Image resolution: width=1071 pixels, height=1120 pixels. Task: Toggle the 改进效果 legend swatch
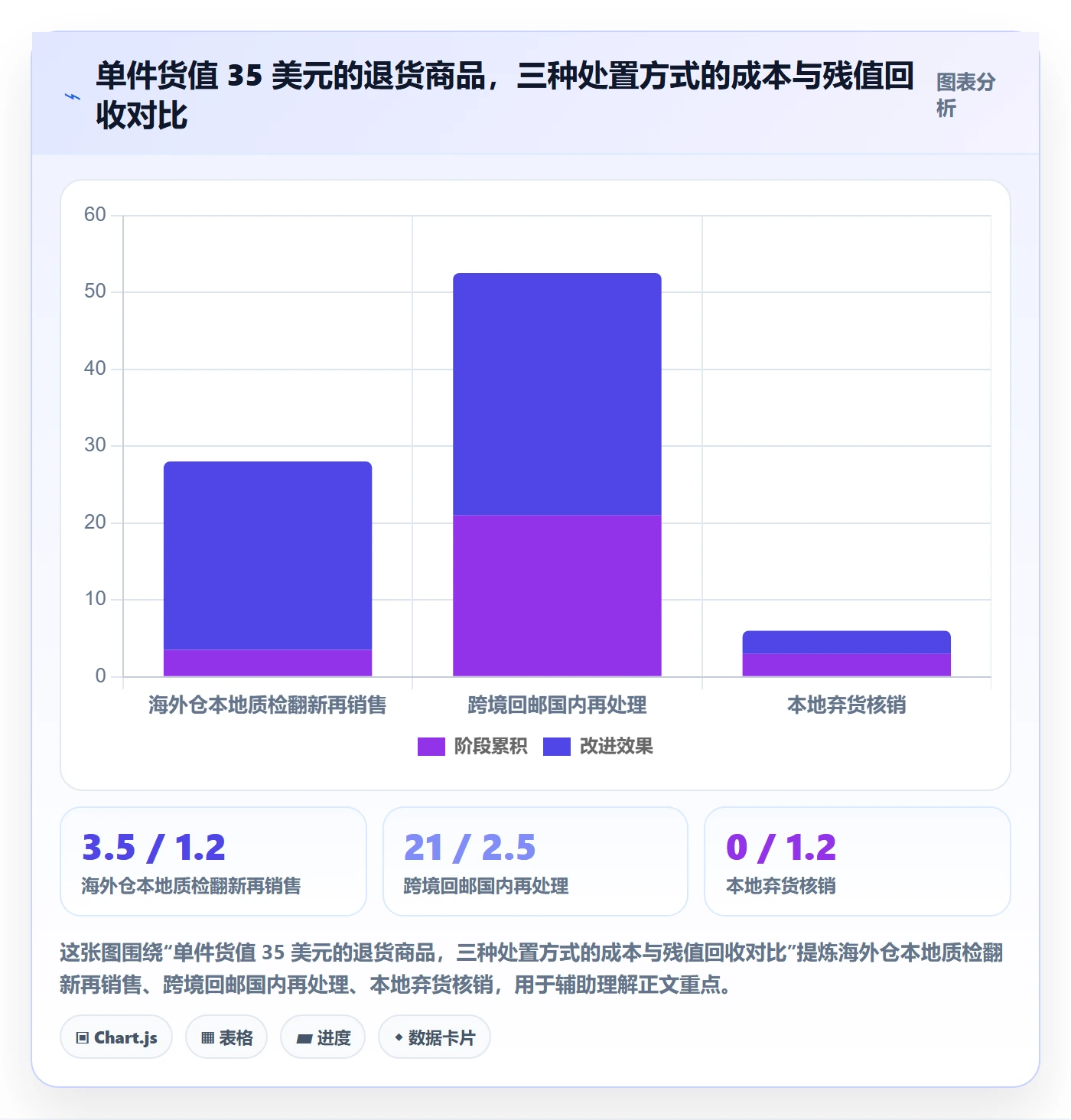pyautogui.click(x=556, y=746)
